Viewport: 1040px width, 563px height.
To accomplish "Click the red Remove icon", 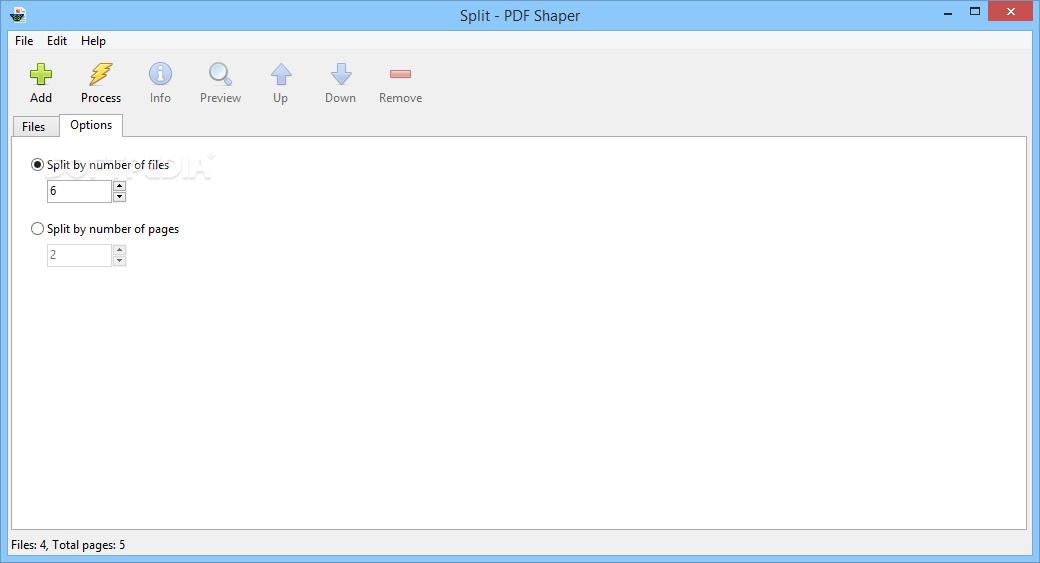I will coord(401,74).
